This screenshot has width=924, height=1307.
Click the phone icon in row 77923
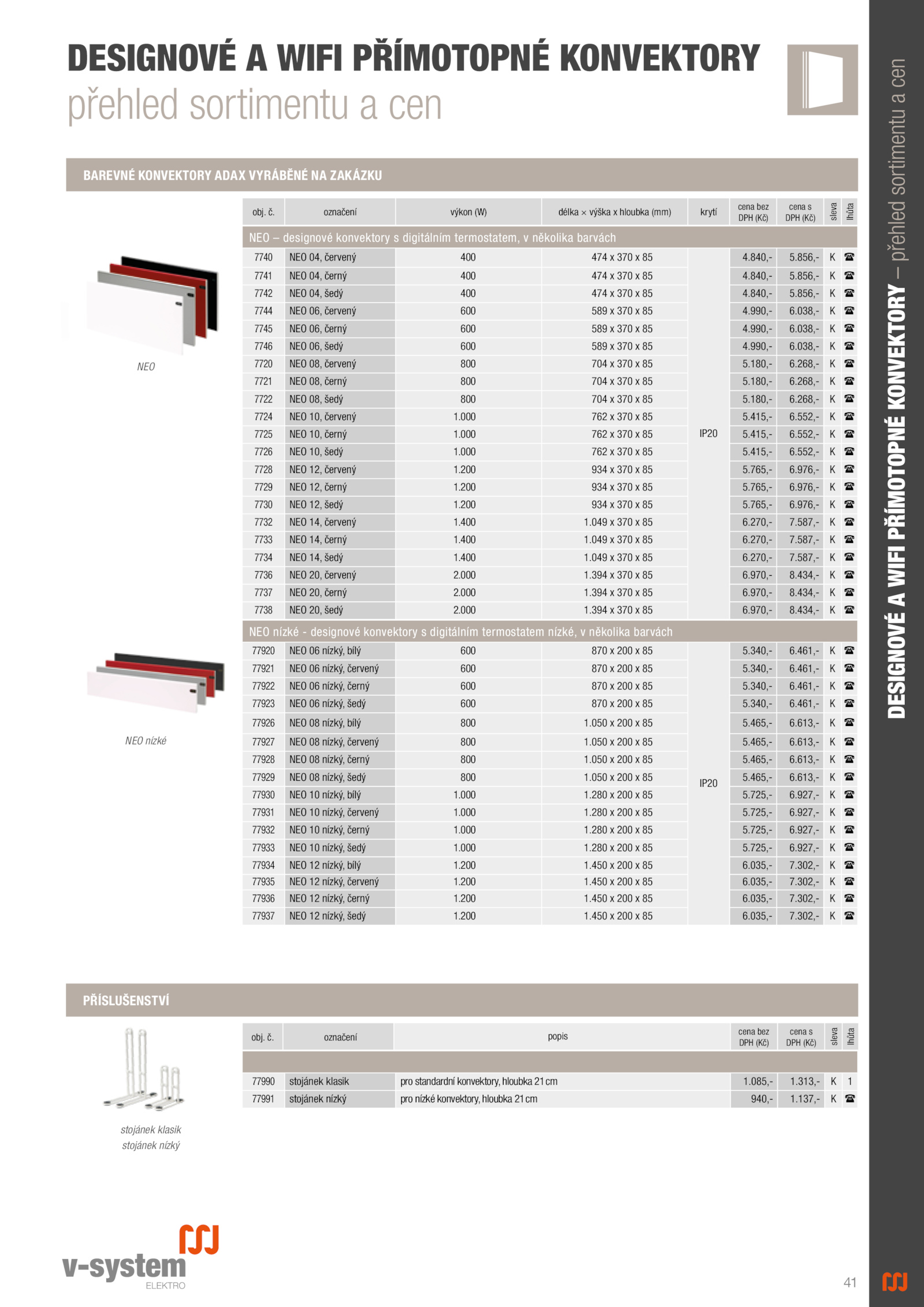[850, 703]
